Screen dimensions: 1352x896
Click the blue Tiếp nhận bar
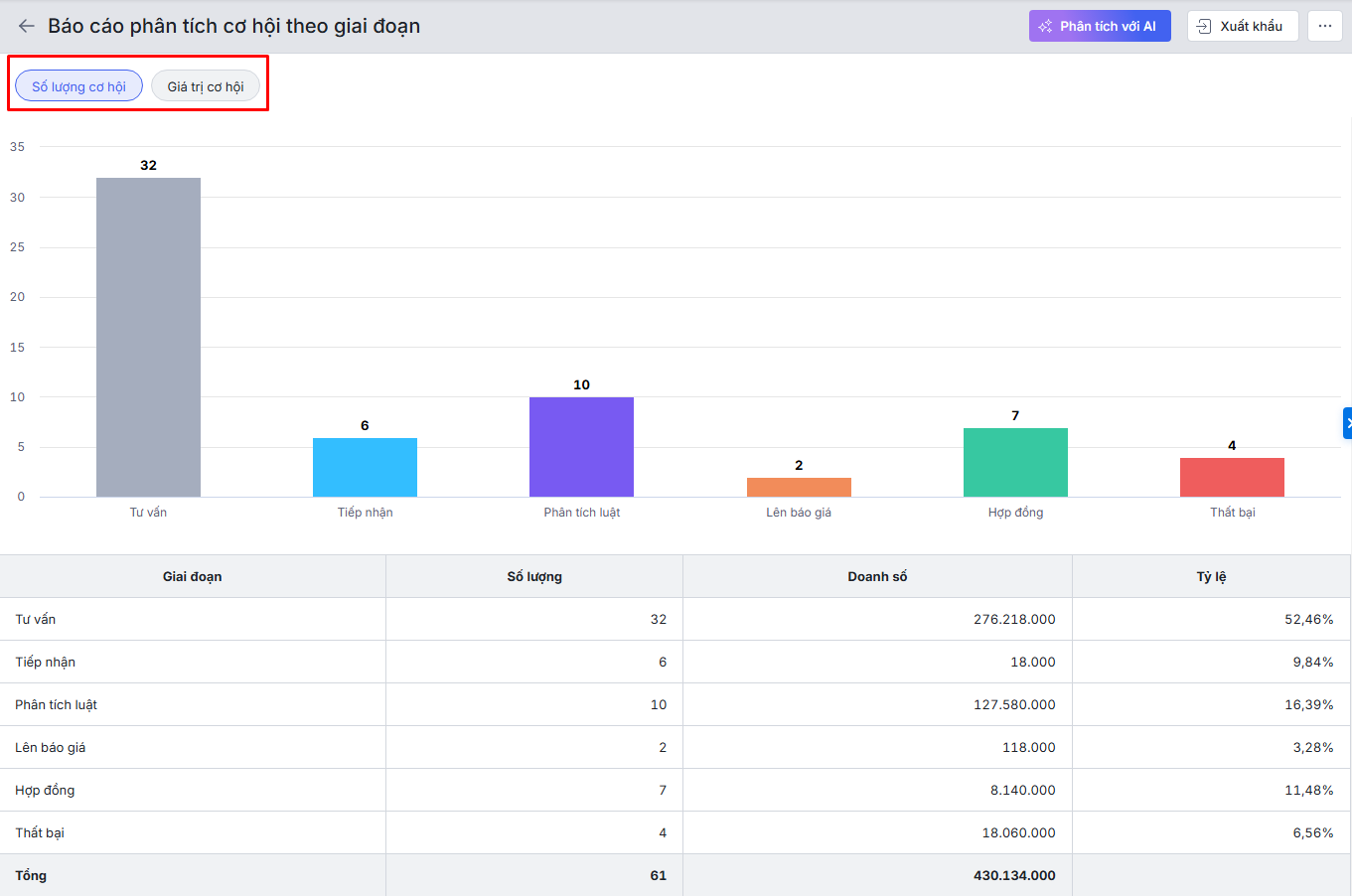pos(365,467)
